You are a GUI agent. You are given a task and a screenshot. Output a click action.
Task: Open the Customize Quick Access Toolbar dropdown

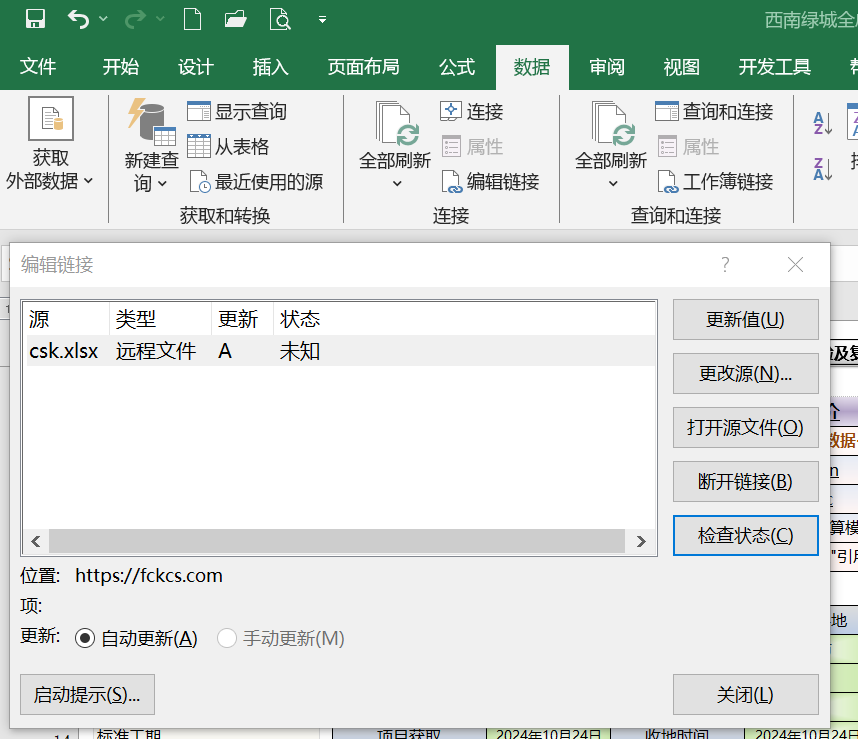[322, 18]
